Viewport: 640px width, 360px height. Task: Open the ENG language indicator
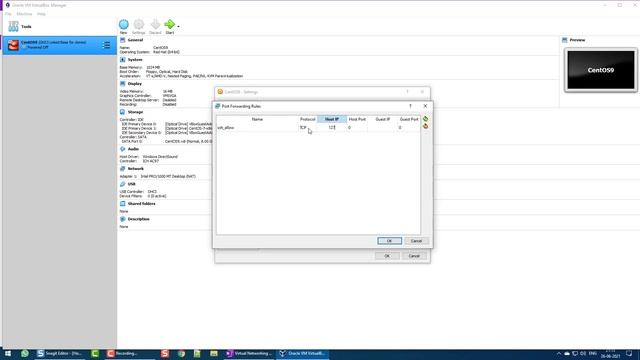point(593,353)
